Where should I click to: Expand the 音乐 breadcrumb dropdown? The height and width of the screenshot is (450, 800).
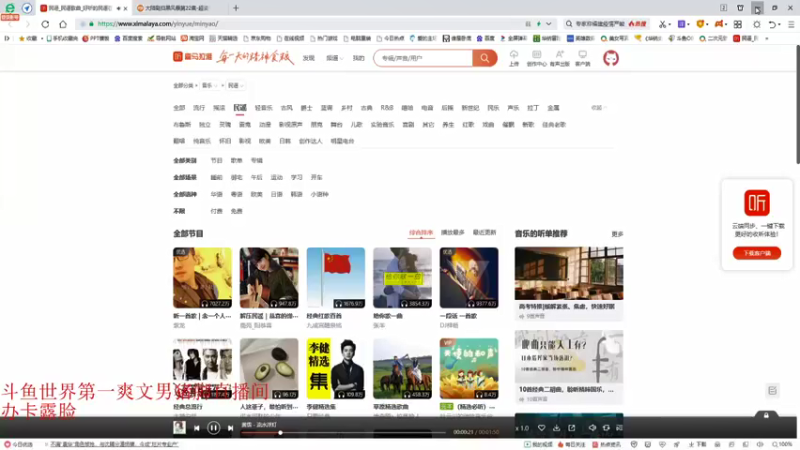pos(209,85)
